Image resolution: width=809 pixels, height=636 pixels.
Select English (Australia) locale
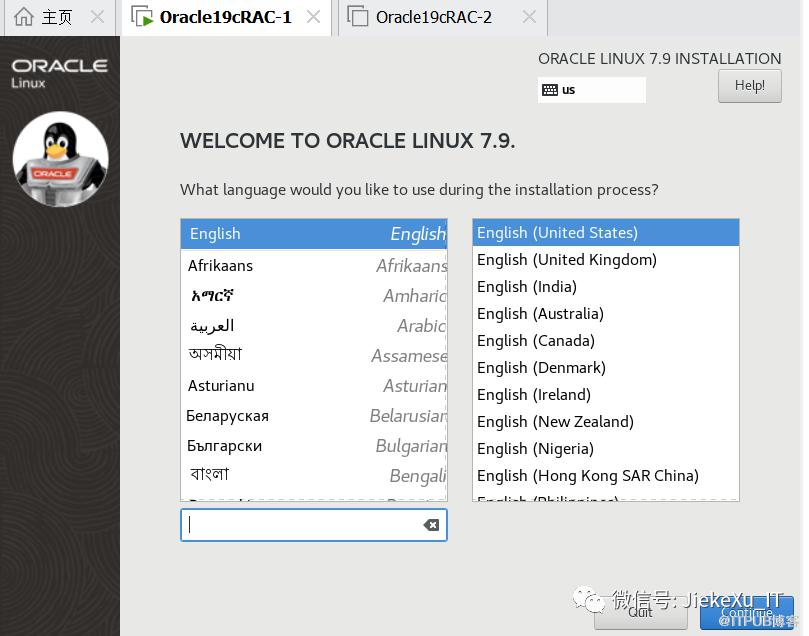point(605,314)
